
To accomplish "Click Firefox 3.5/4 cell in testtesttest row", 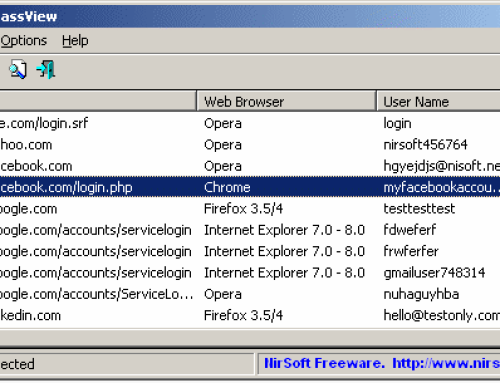I will click(243, 209).
